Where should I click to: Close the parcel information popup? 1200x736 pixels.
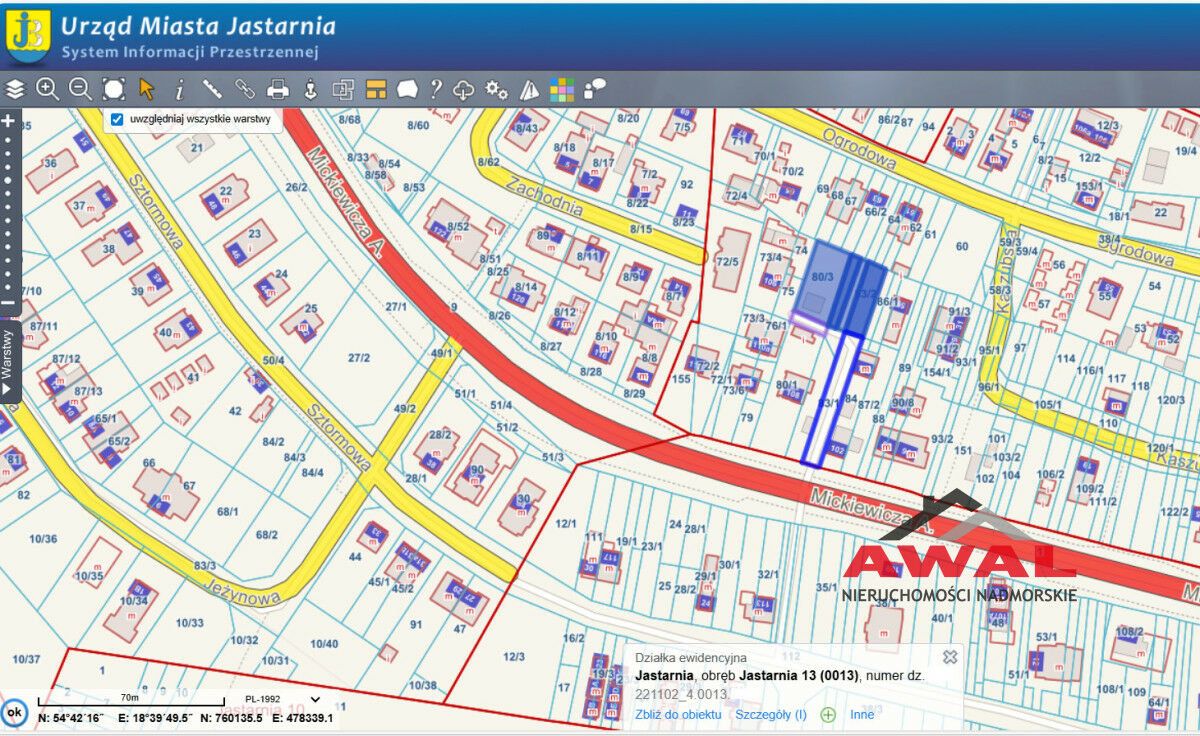950,657
